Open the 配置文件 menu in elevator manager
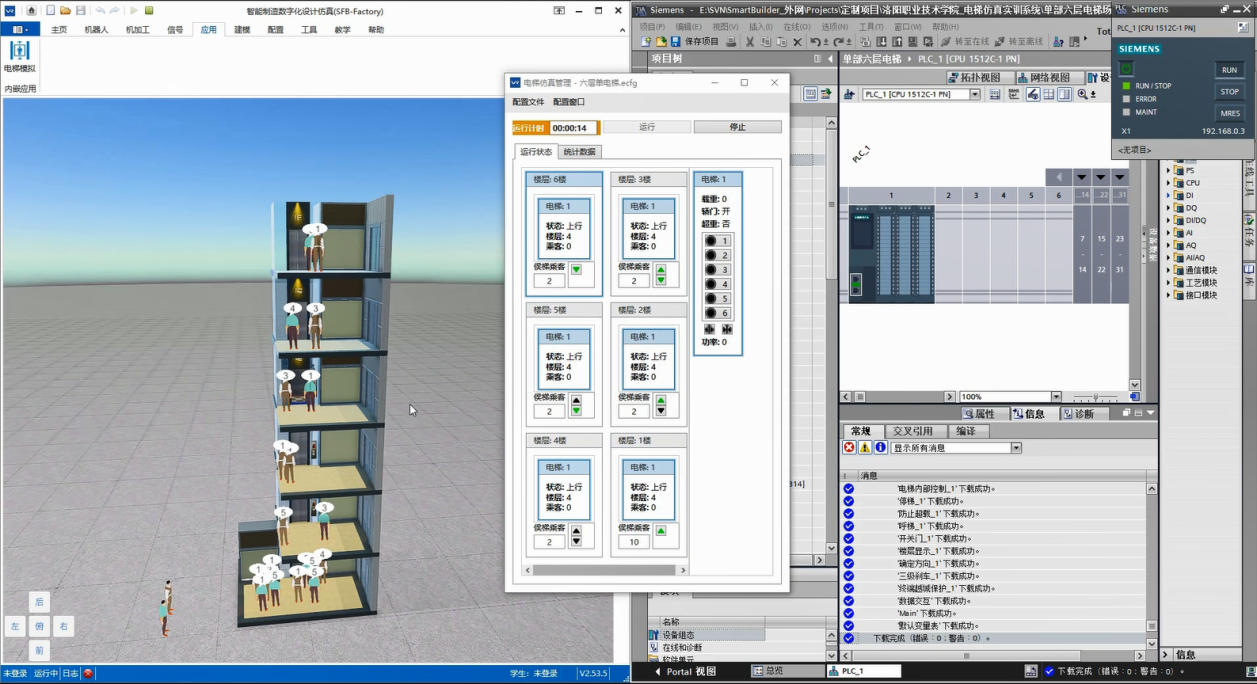Image resolution: width=1257 pixels, height=684 pixels. tap(528, 102)
